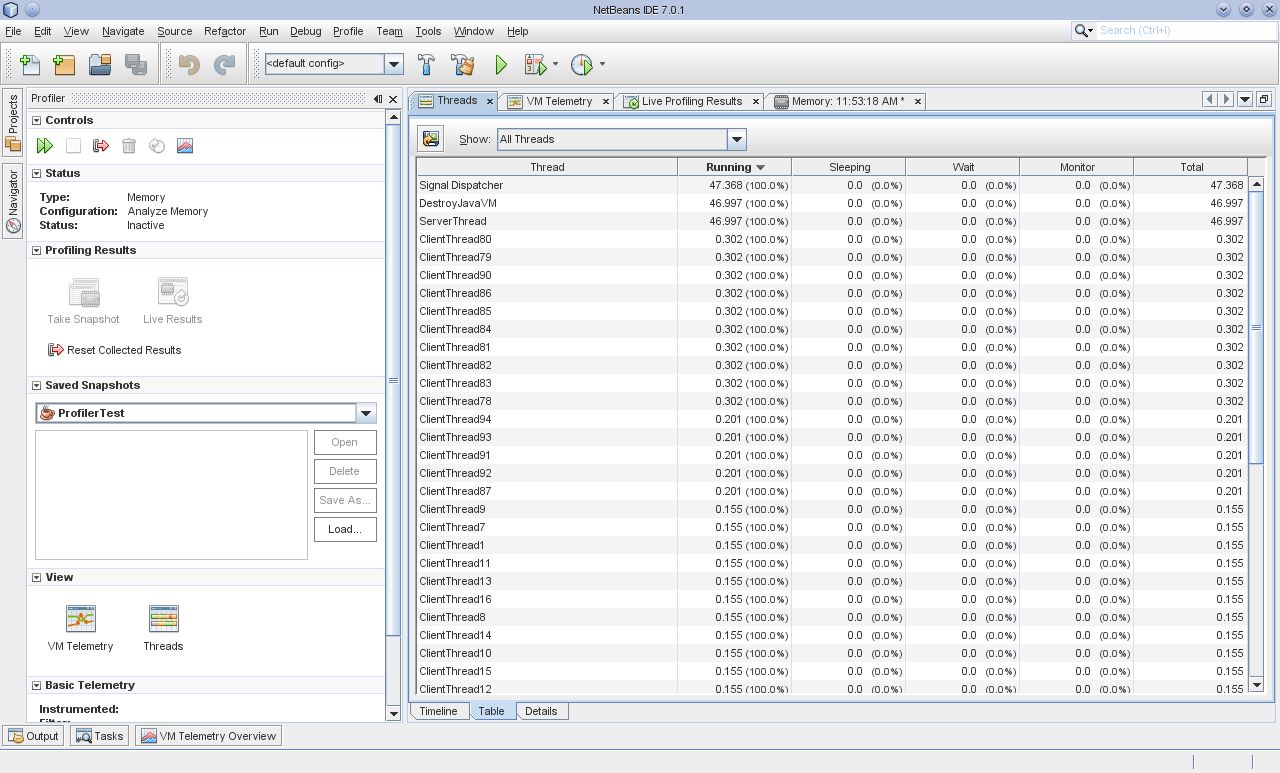1280x773 pixels.
Task: Click Clean and Build Project icon
Action: pyautogui.click(x=462, y=64)
